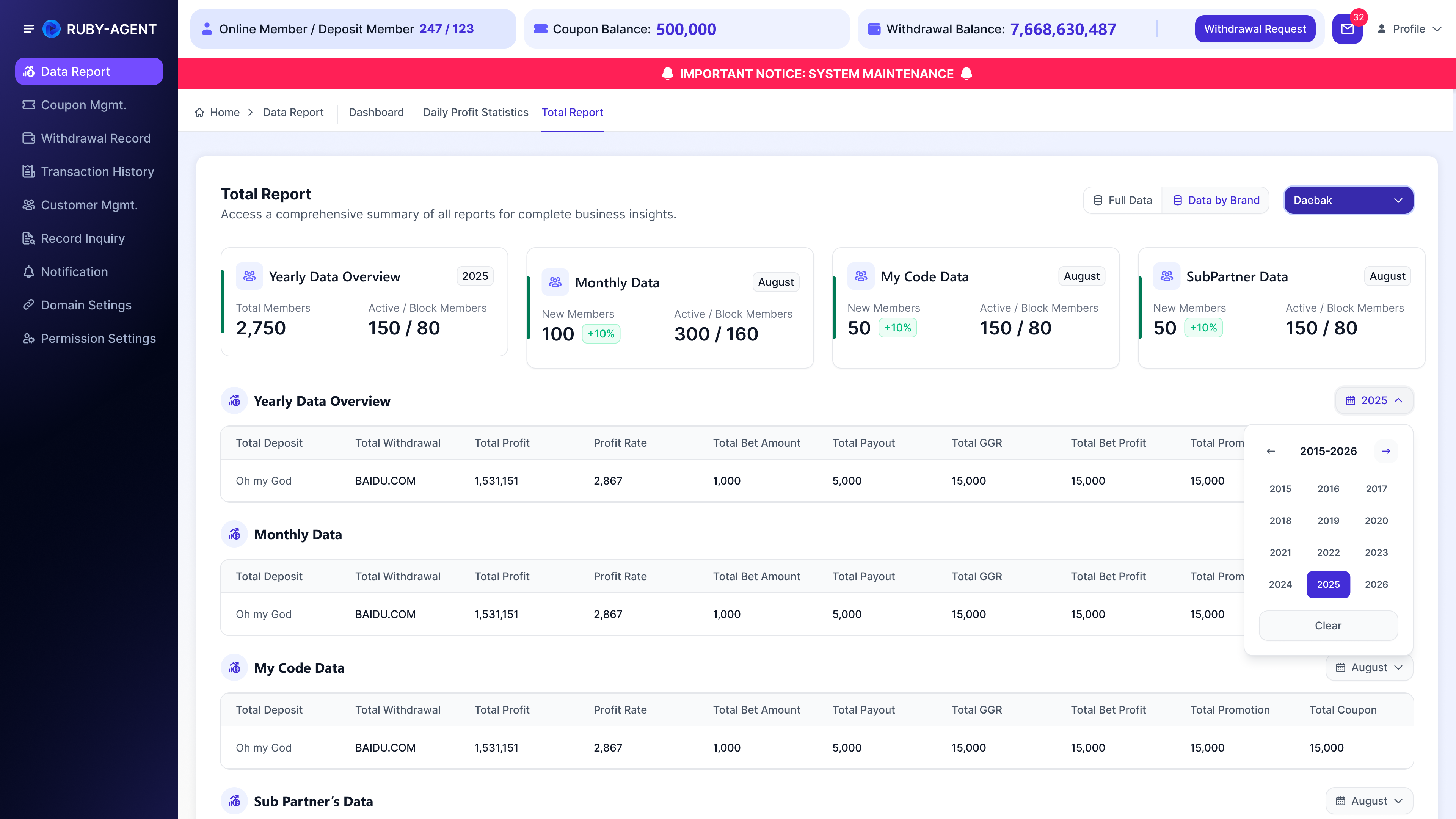Go to next year range using right arrow

click(1386, 451)
